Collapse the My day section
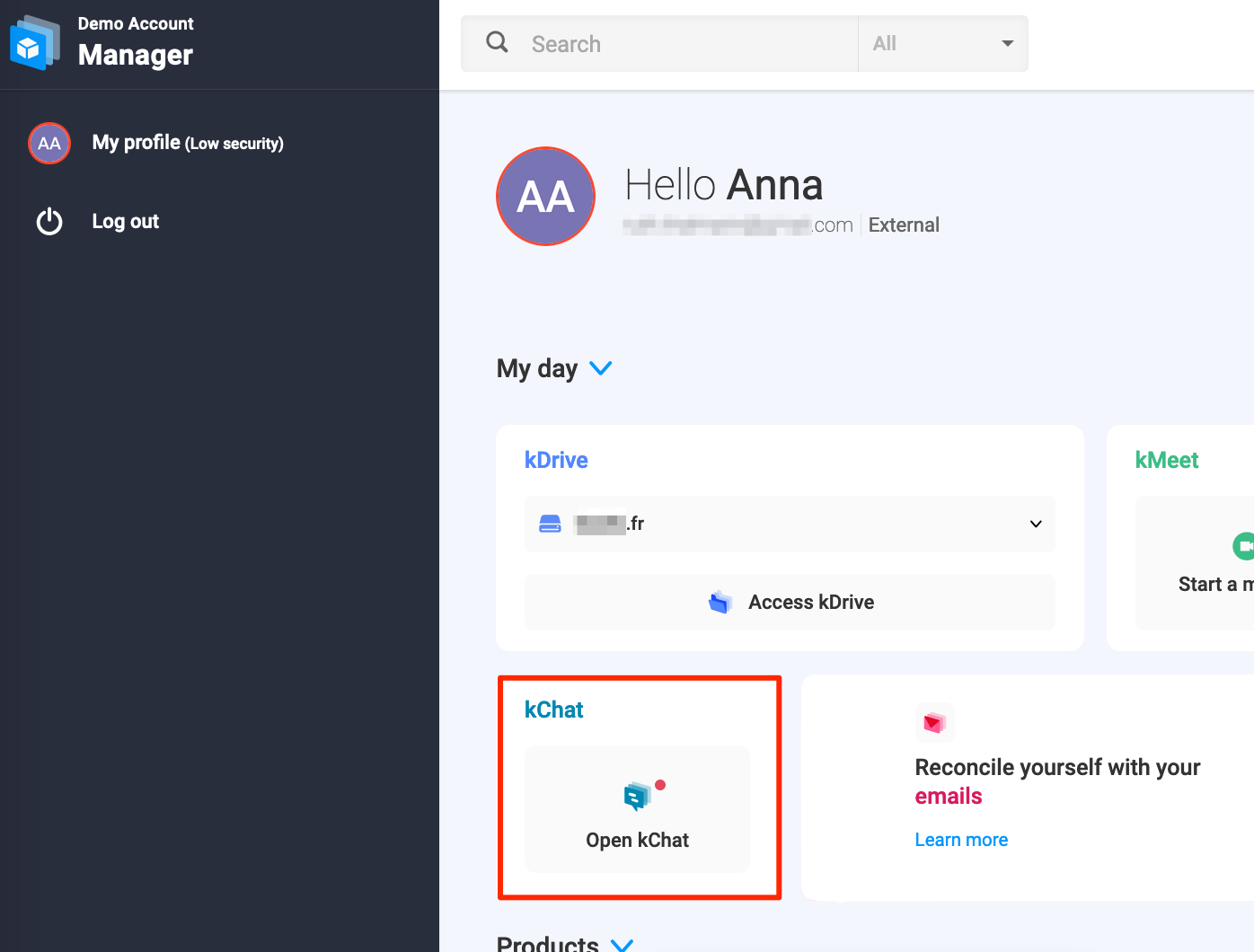 click(601, 368)
